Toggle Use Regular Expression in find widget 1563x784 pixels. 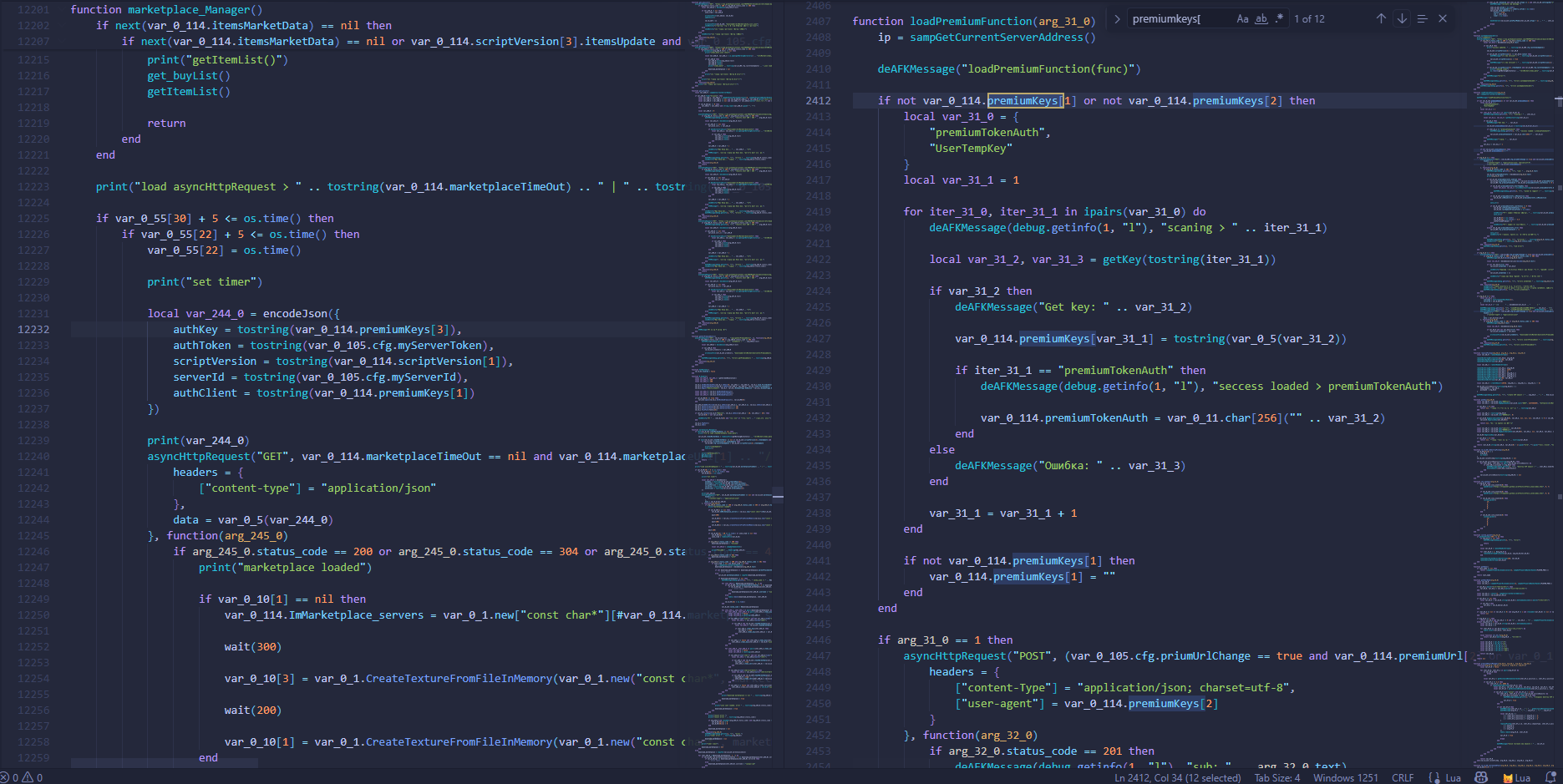1279,18
